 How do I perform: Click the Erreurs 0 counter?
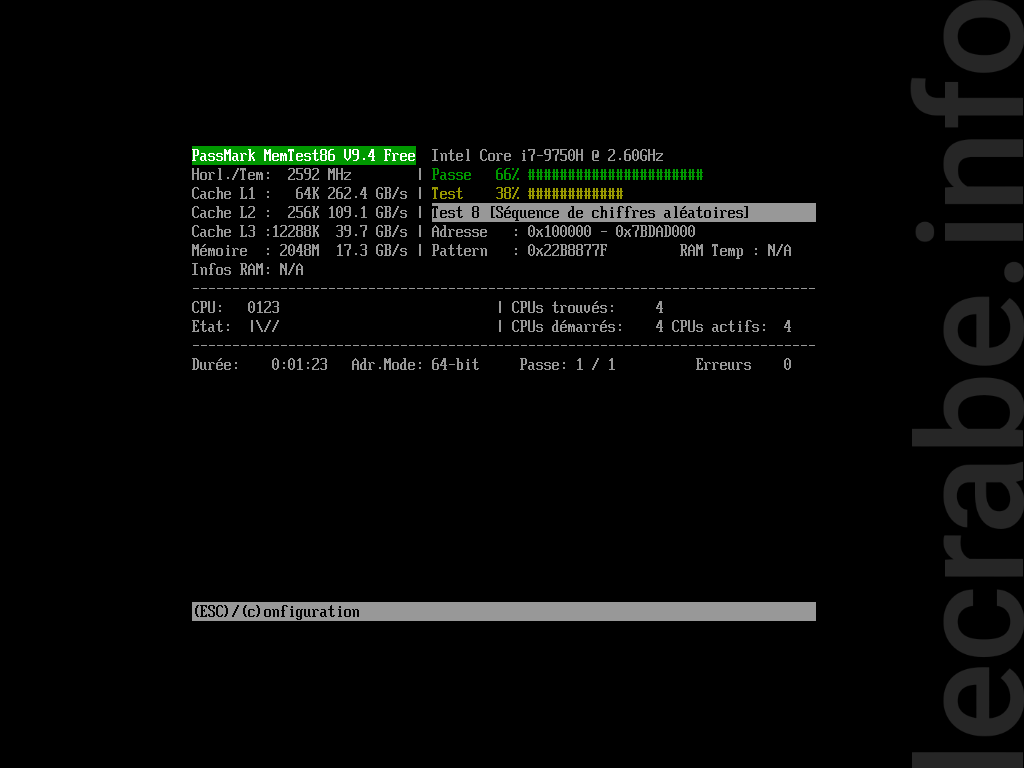(744, 364)
